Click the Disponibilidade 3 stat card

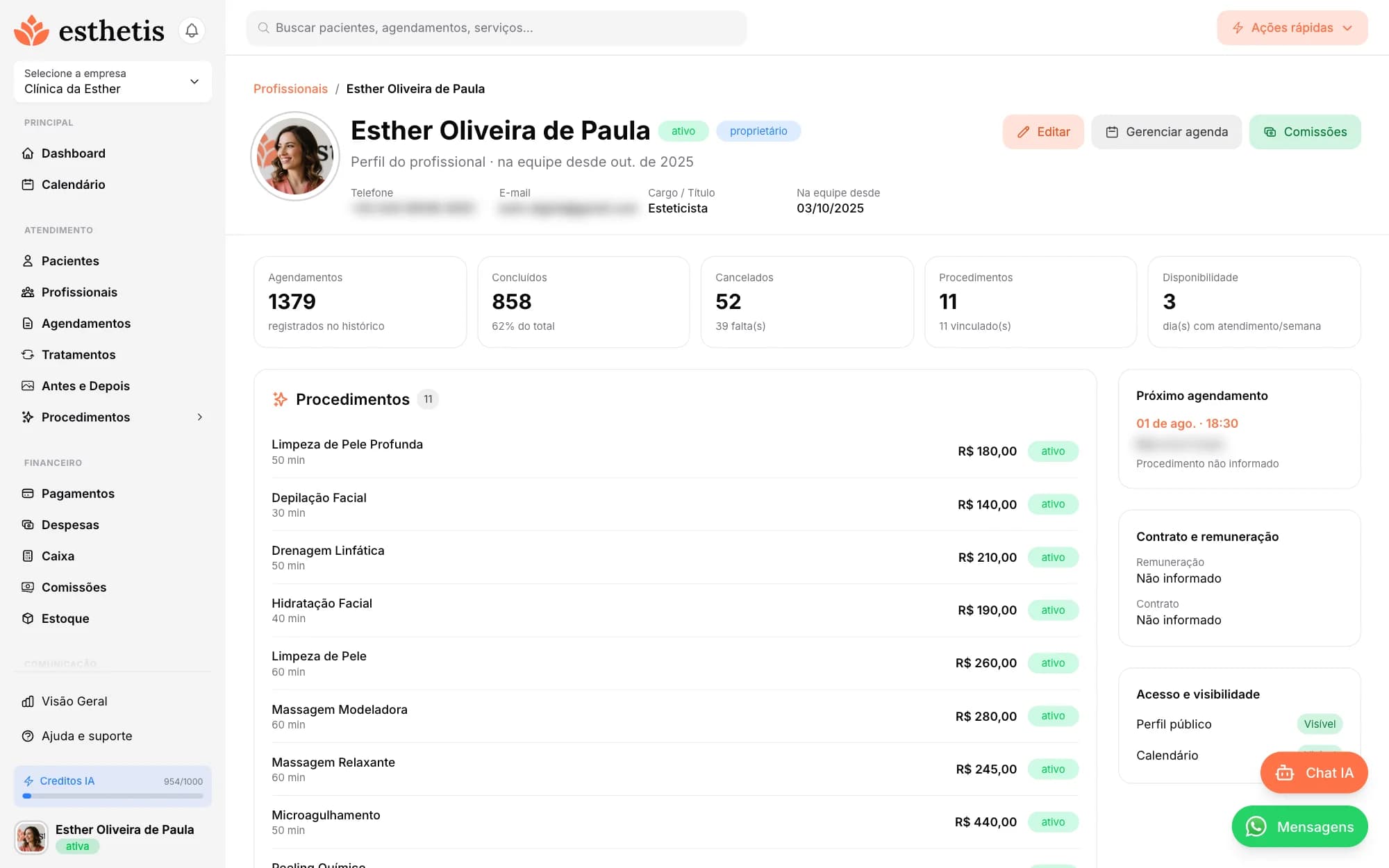(x=1254, y=302)
